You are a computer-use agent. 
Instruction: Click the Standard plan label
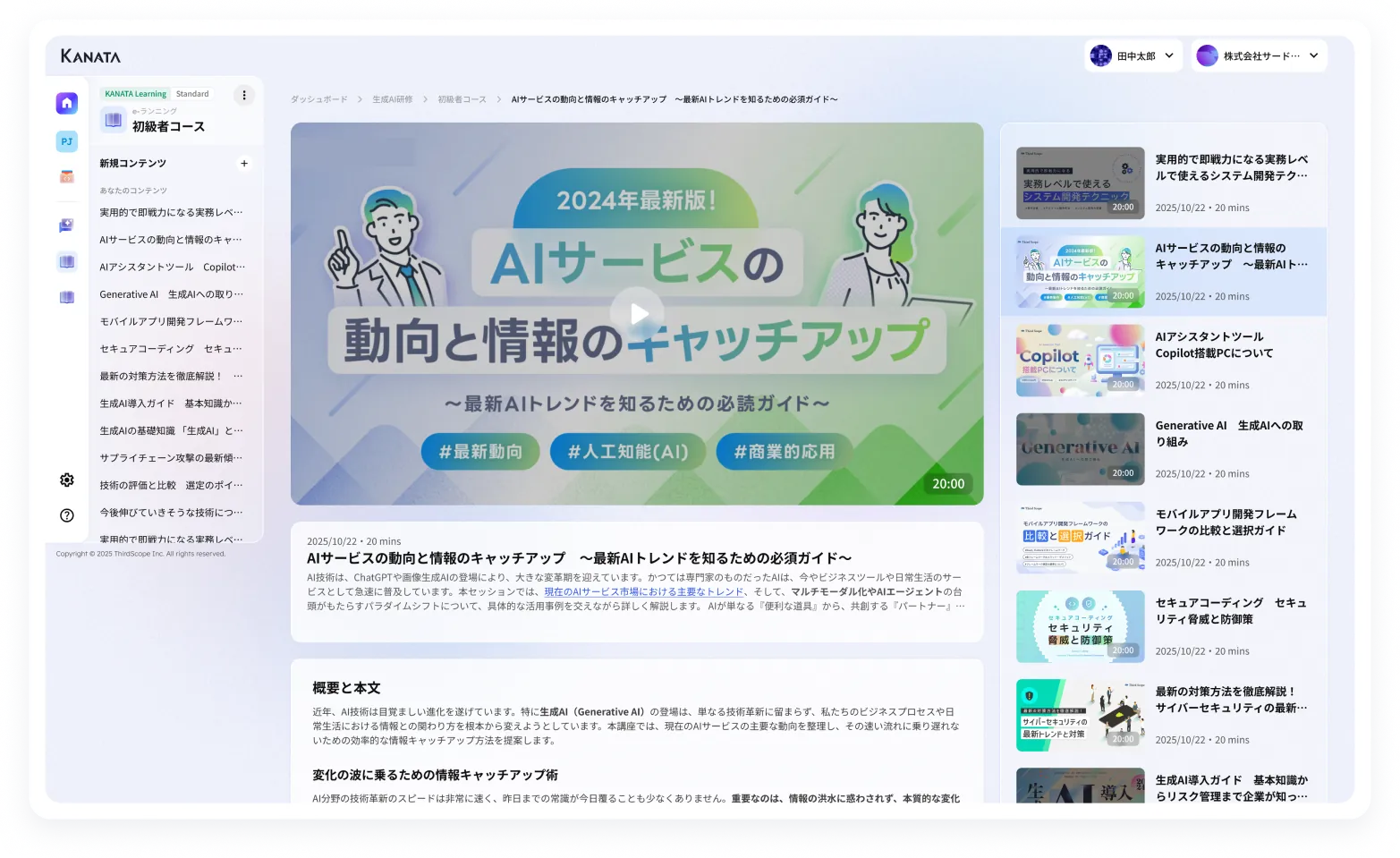coord(192,93)
